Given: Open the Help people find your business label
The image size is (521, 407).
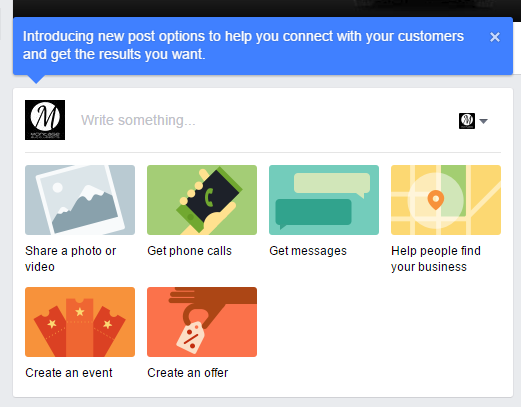Looking at the screenshot, I should click(436, 259).
